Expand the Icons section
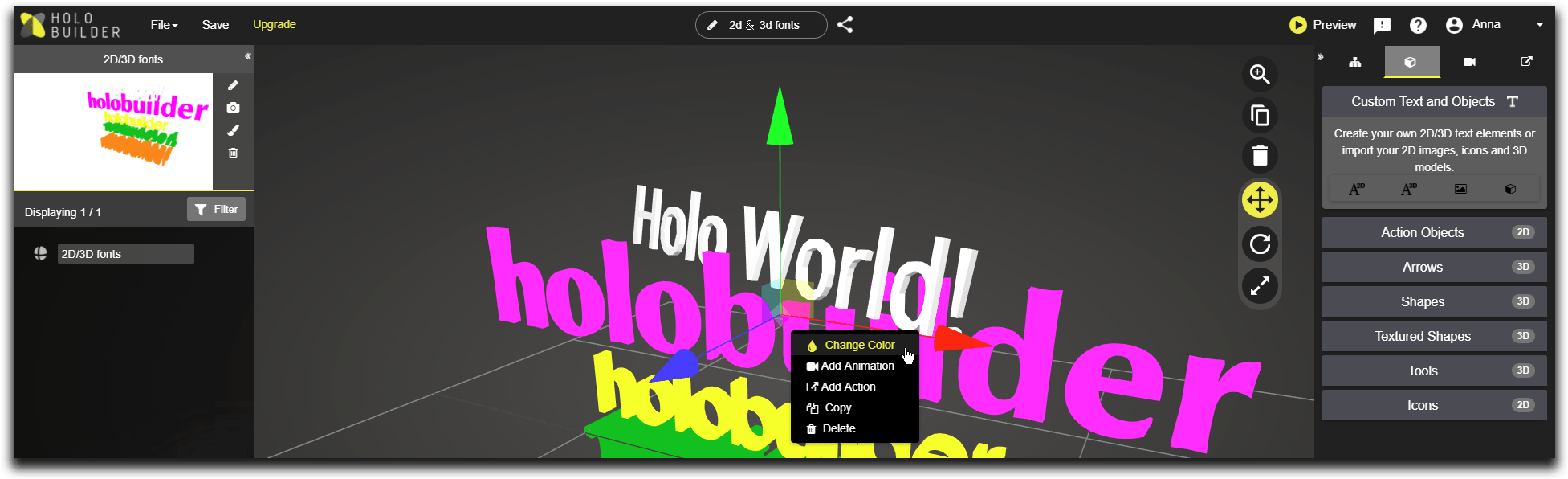This screenshot has width=1568, height=479. [1434, 405]
